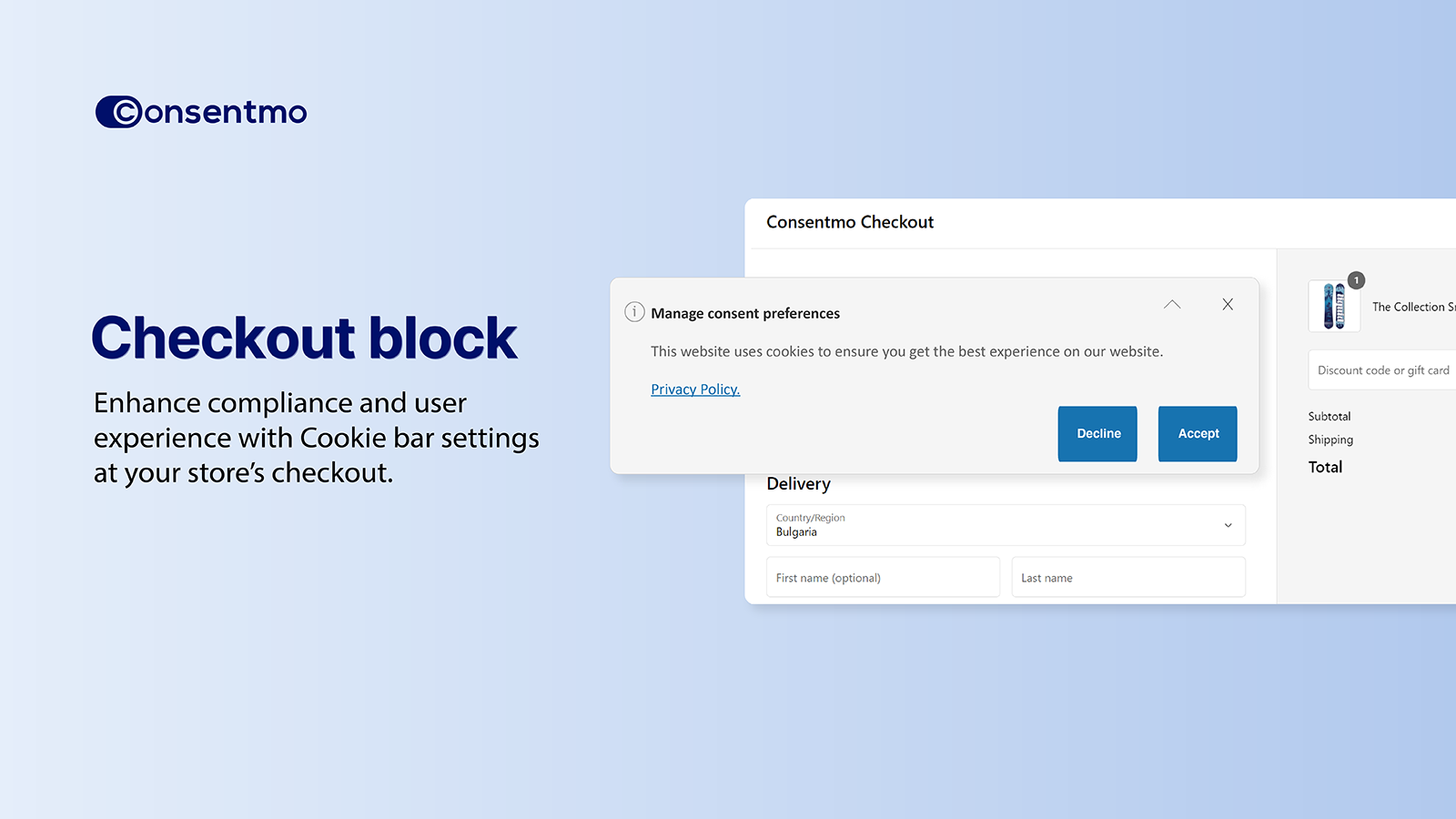Image resolution: width=1456 pixels, height=819 pixels.
Task: Click the Delivery section heading
Action: [798, 483]
